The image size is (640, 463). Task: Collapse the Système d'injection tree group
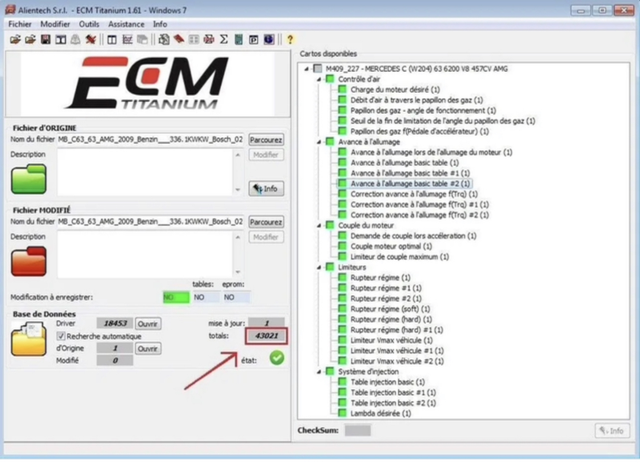318,372
